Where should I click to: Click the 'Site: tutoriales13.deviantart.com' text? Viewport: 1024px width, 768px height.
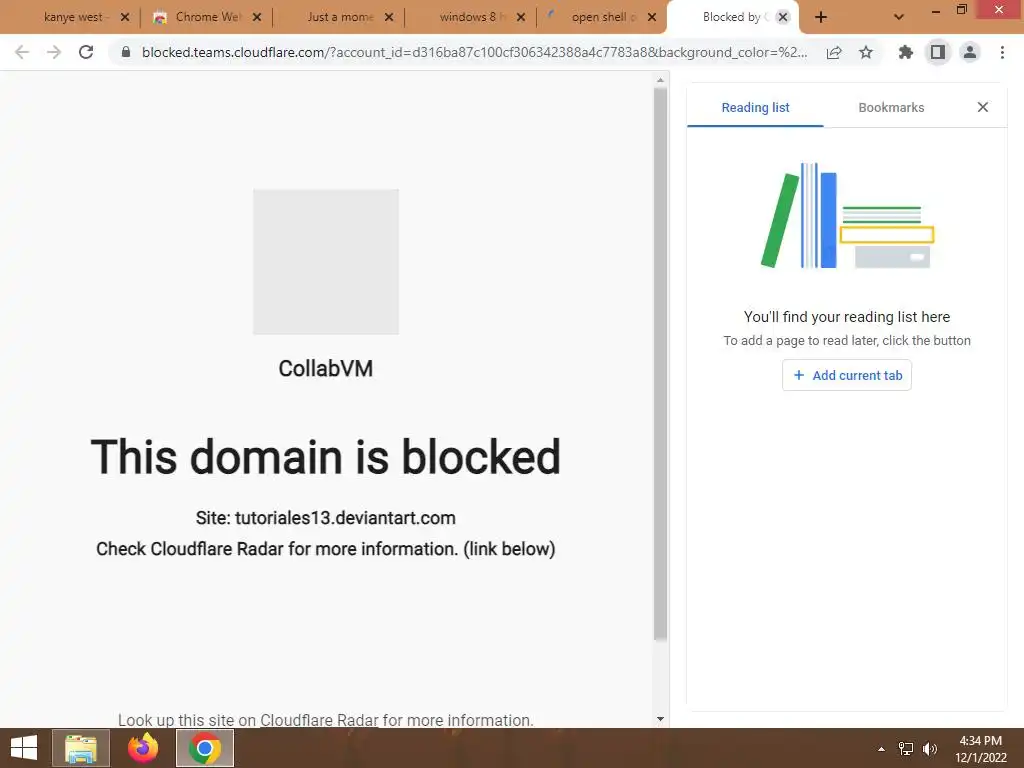pyautogui.click(x=325, y=518)
